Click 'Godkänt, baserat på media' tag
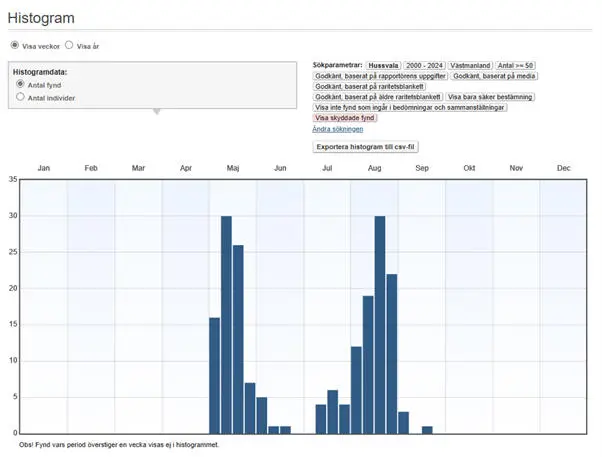Image resolution: width=602 pixels, height=457 pixels. [x=493, y=75]
